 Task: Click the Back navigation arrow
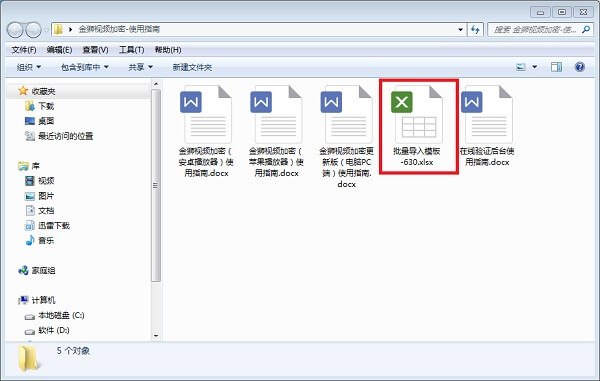coord(15,29)
